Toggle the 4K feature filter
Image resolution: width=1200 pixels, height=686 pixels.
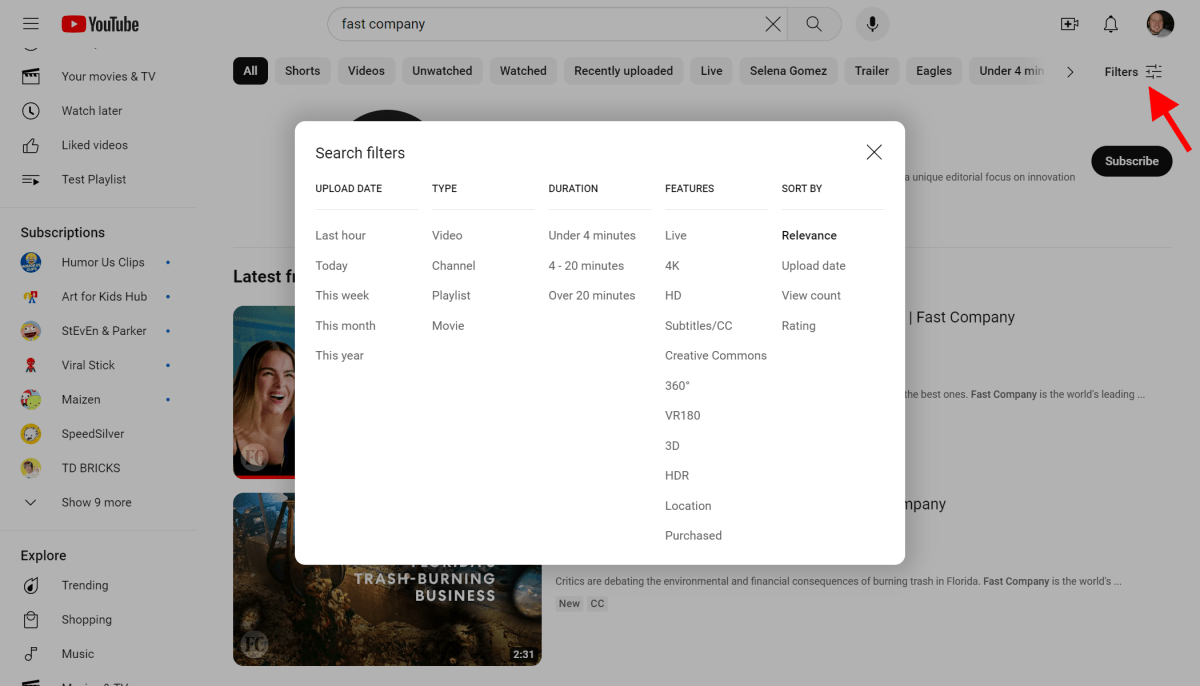[672, 266]
